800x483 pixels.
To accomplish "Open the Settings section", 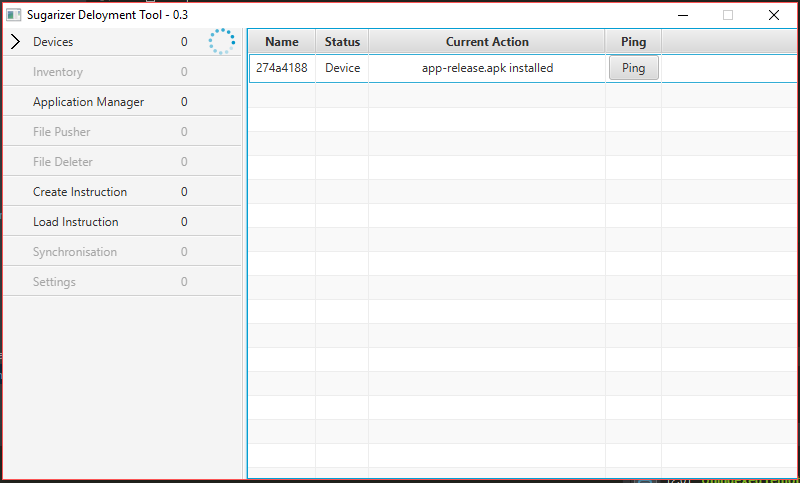I will [54, 282].
